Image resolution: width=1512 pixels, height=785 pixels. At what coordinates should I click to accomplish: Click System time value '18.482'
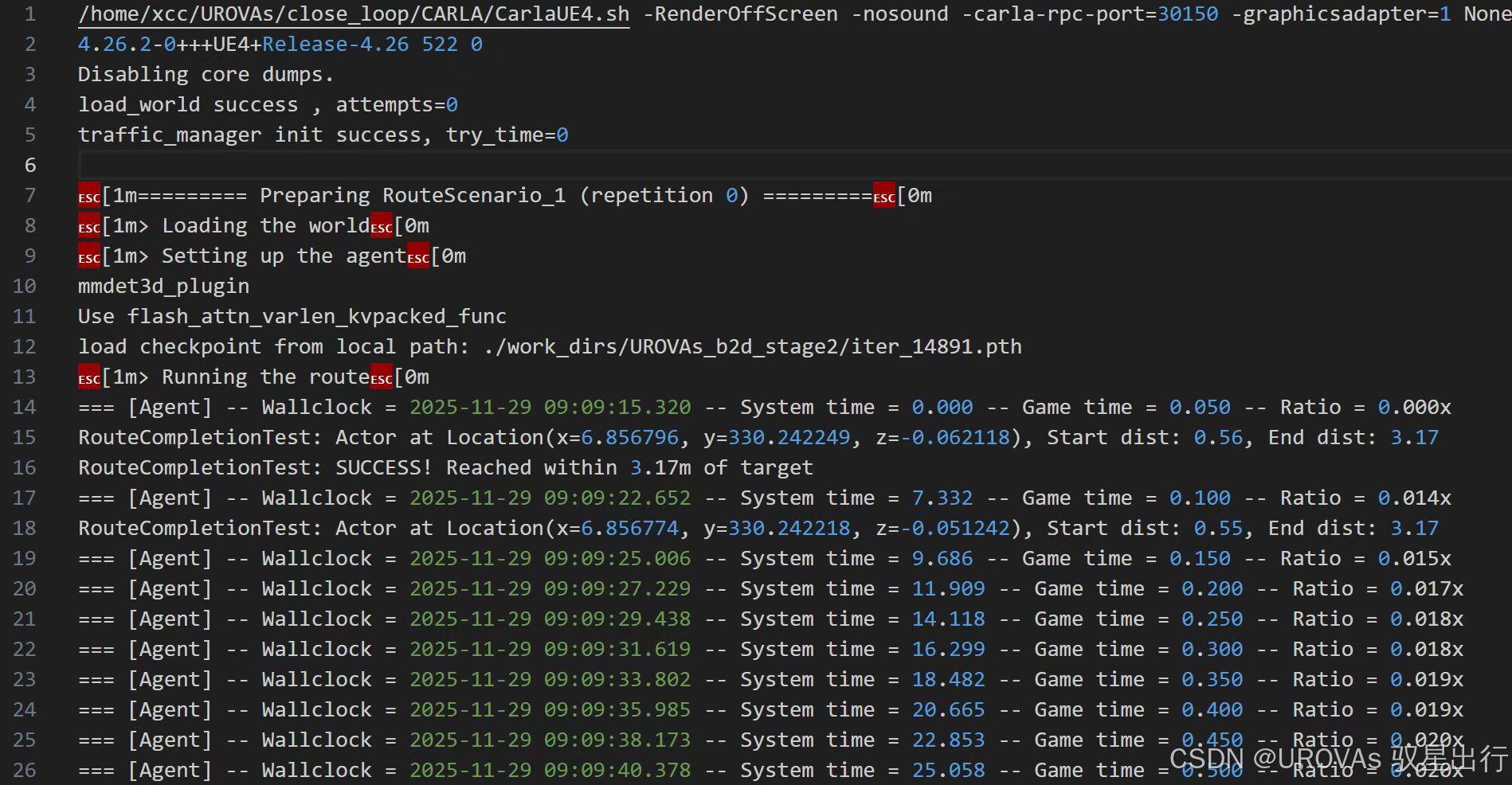(949, 680)
